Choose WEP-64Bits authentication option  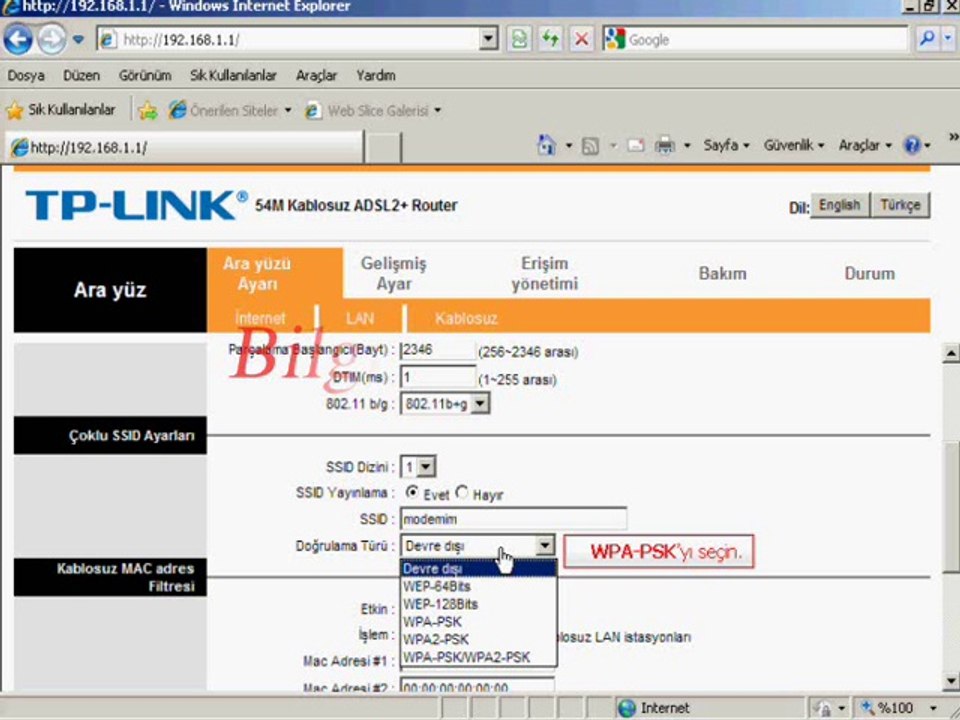pyautogui.click(x=478, y=587)
